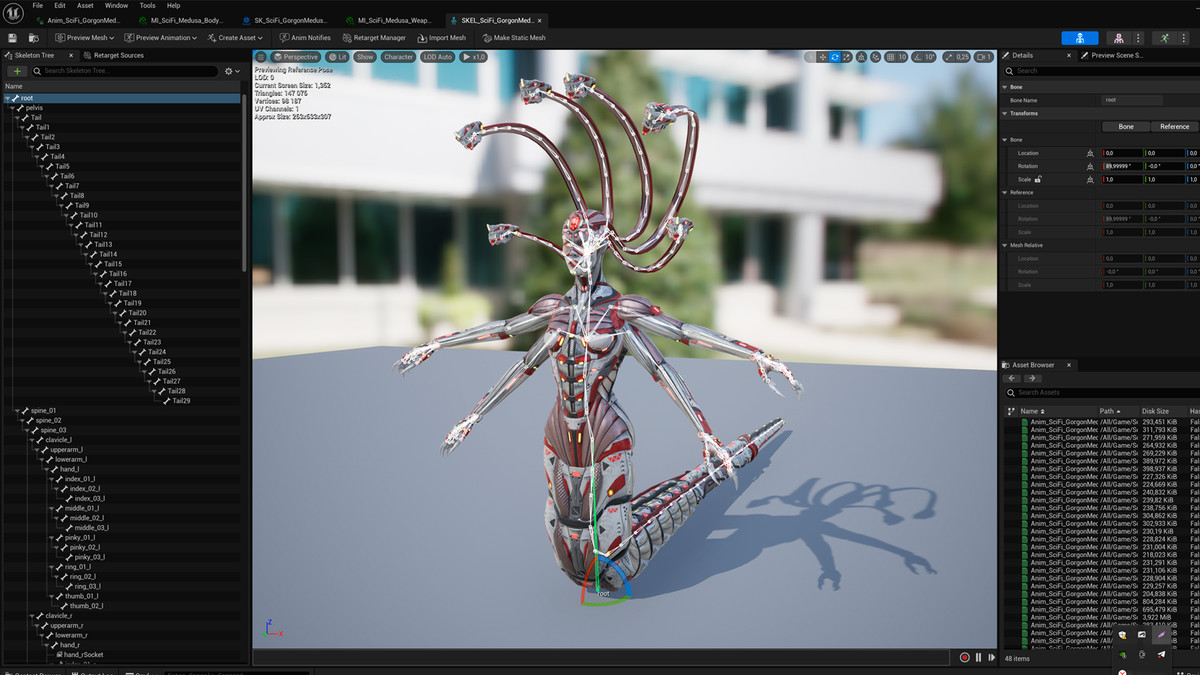
Task: Switch to the MI_SciFi_Medusa_Body tab
Action: [x=180, y=20]
